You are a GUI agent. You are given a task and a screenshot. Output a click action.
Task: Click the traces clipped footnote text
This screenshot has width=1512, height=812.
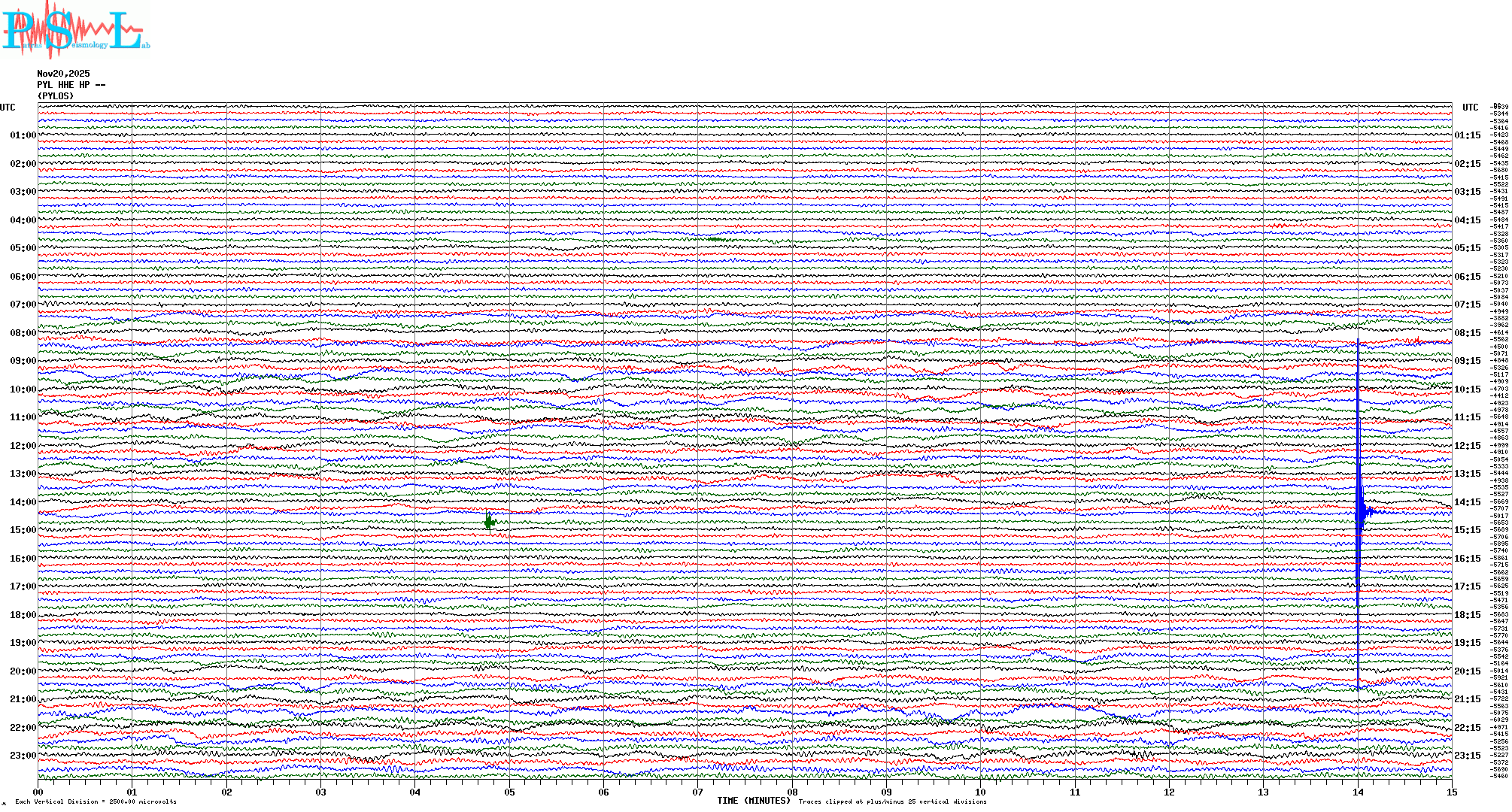coord(892,801)
